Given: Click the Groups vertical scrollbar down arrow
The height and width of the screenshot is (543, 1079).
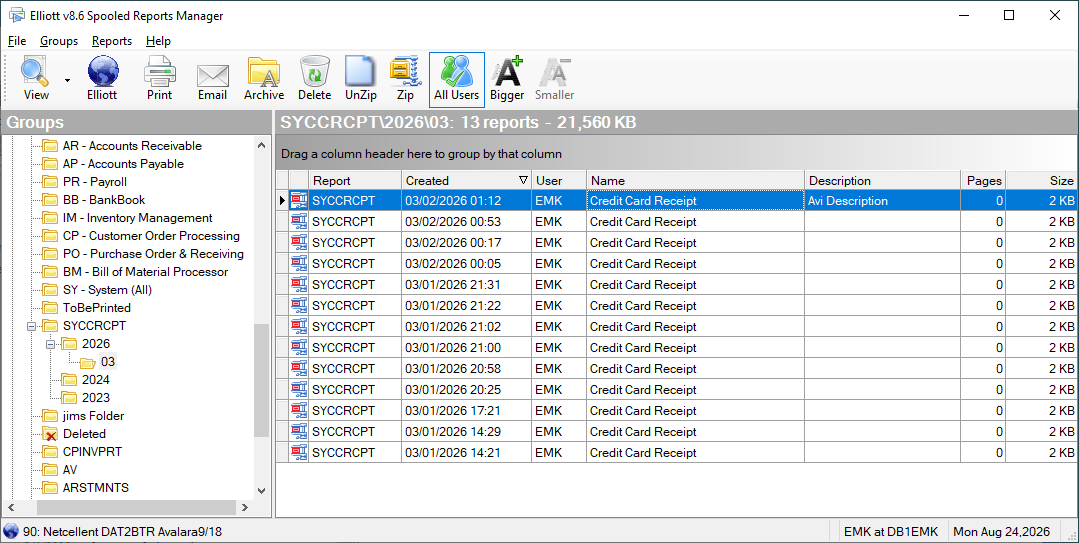Looking at the screenshot, I should [x=261, y=491].
